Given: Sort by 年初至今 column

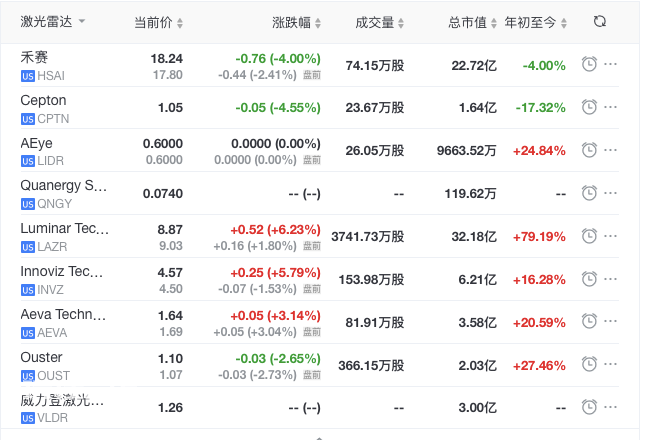Looking at the screenshot, I should (536, 22).
